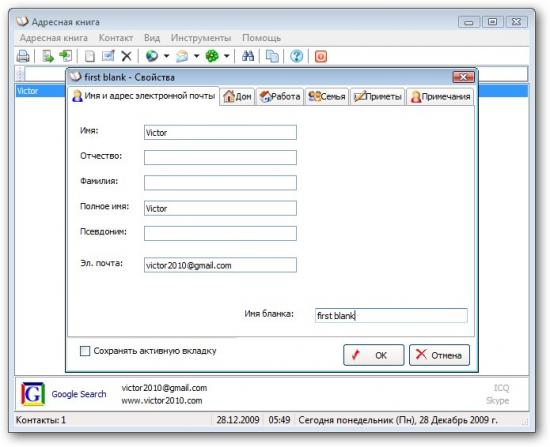Click the Skype label in the bottom panel
The height and width of the screenshot is (447, 550).
click(x=497, y=400)
